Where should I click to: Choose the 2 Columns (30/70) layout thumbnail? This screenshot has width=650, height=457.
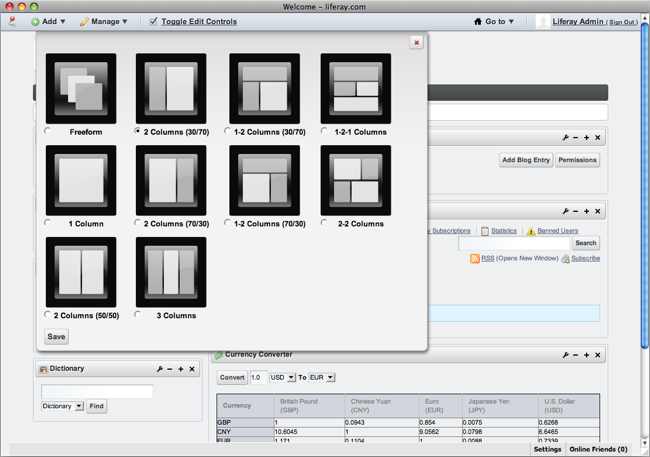point(171,88)
